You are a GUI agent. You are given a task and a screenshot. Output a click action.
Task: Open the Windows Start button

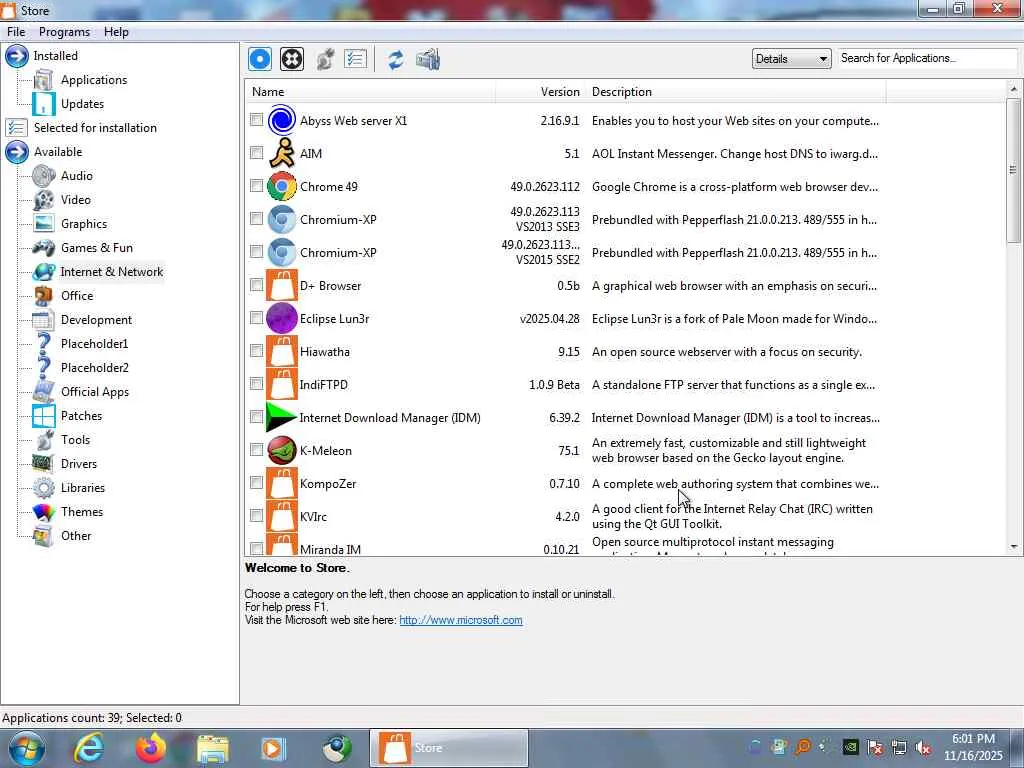[27, 748]
